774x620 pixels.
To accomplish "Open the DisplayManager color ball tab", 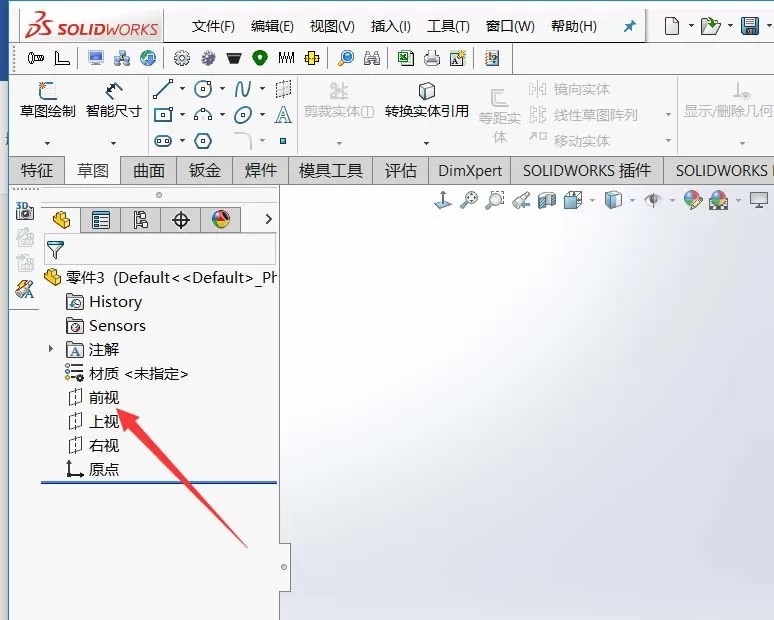I will 221,220.
